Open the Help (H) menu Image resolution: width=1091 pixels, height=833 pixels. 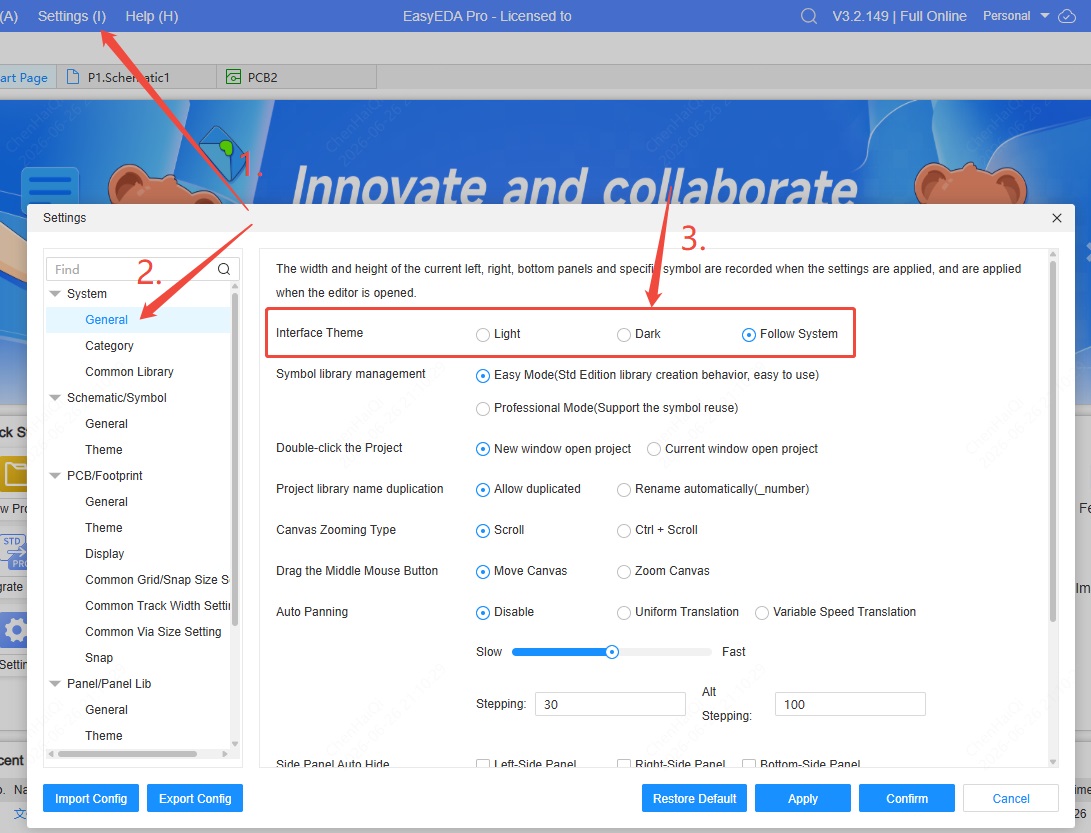pyautogui.click(x=152, y=16)
